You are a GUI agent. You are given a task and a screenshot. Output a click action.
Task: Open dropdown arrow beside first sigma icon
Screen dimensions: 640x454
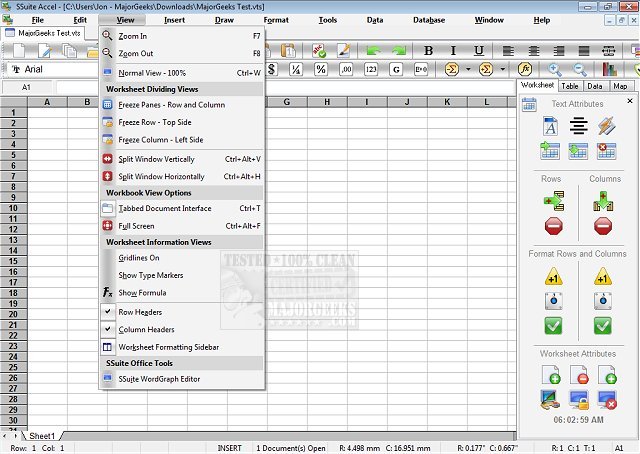coord(468,69)
